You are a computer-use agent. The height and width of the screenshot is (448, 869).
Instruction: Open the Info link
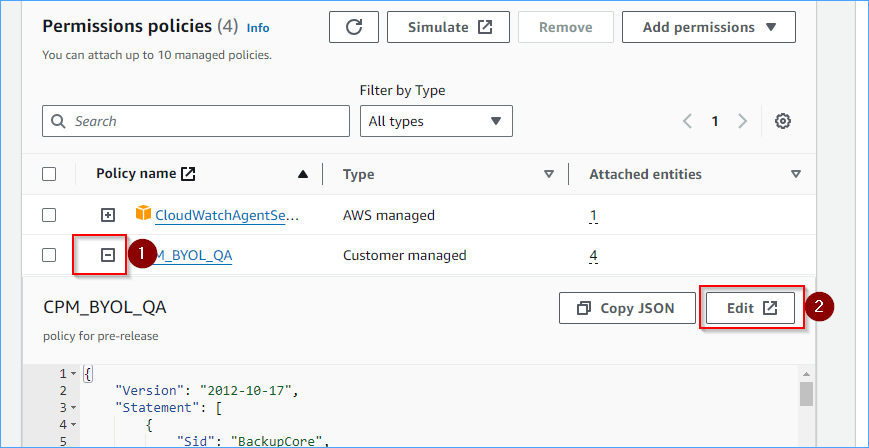point(258,28)
